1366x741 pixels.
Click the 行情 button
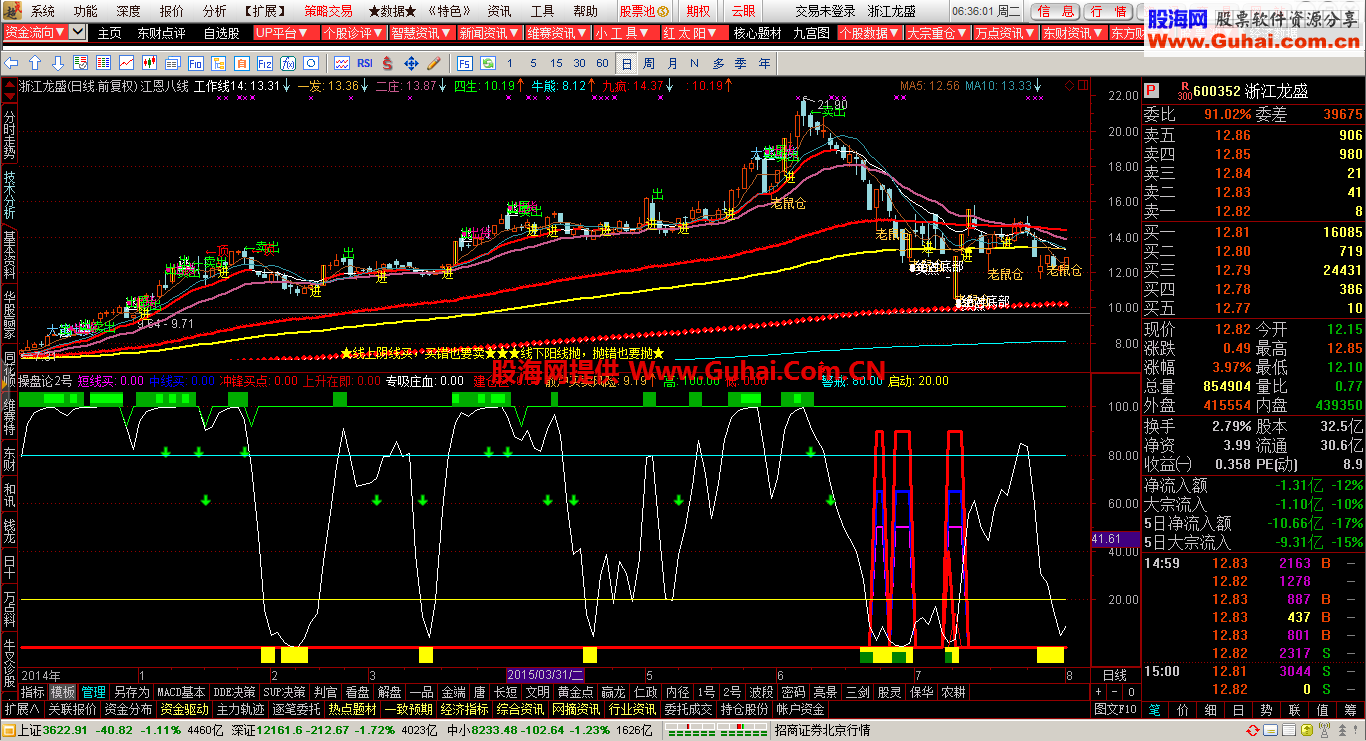click(1108, 11)
